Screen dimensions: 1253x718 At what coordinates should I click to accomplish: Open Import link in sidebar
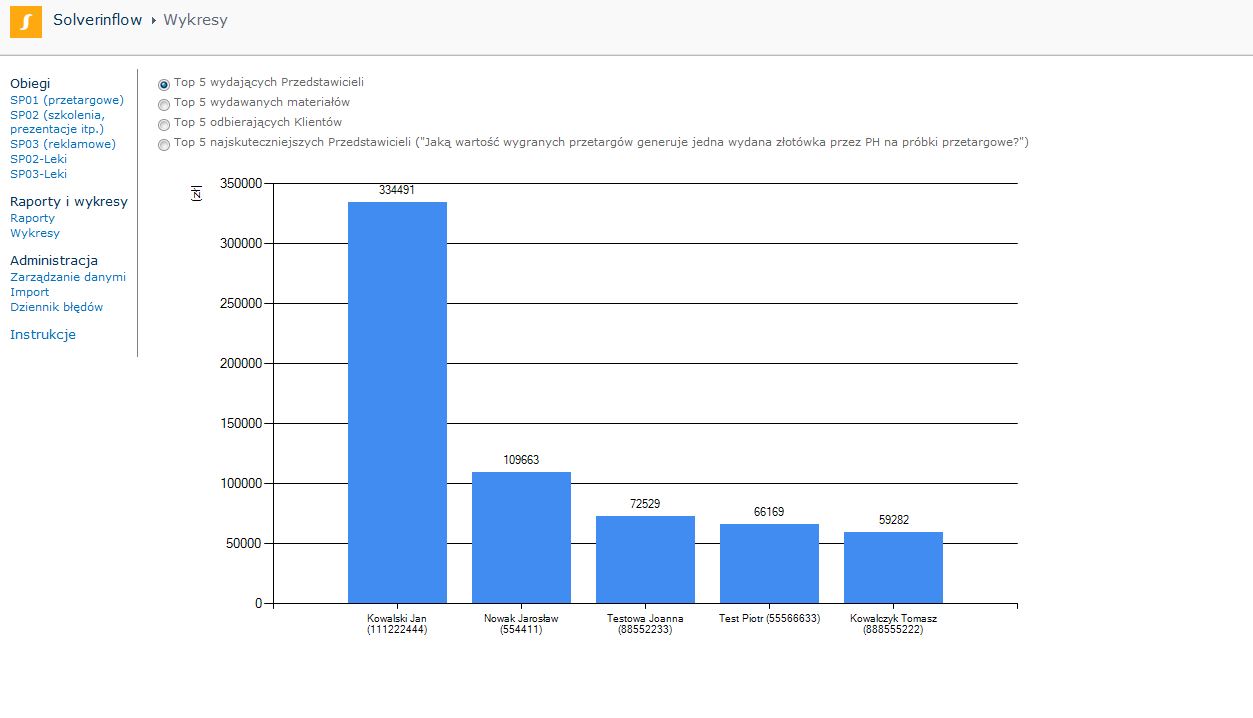(30, 292)
